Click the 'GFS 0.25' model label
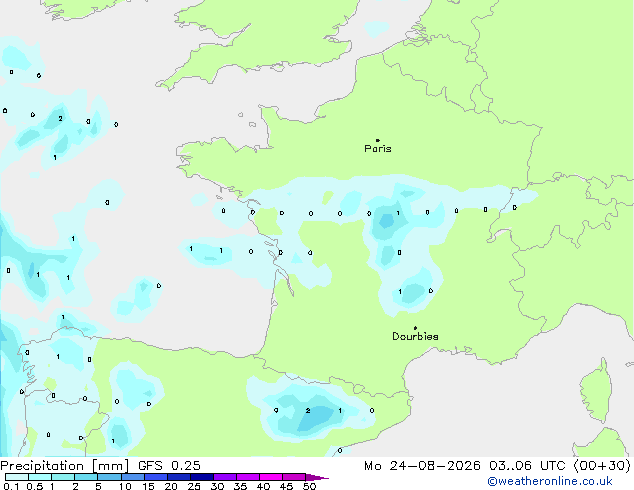This screenshot has width=634, height=490. 169,466
